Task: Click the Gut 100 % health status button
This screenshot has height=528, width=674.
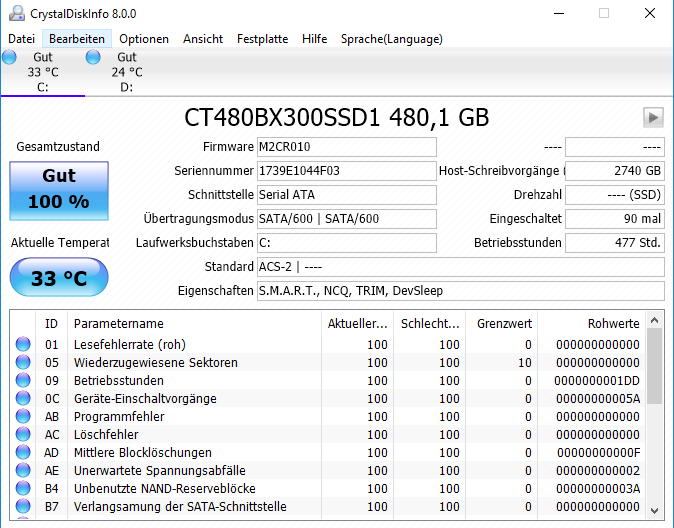Action: 59,191
